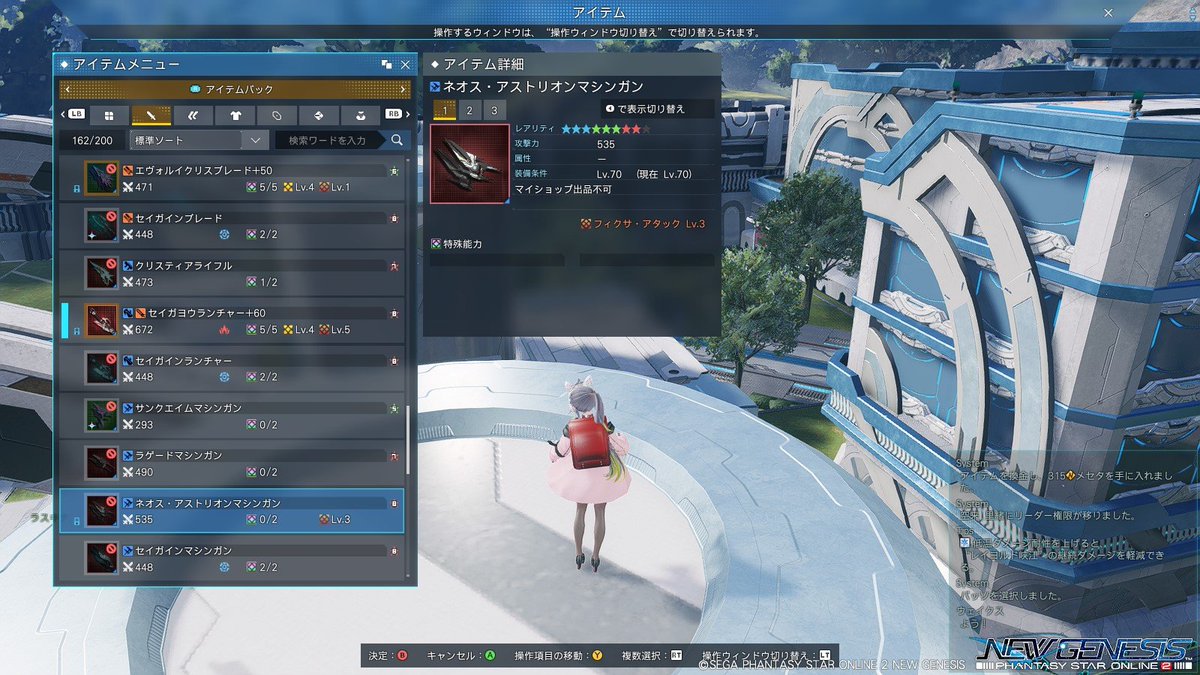This screenshot has height=675, width=1200.
Task: Click the アイテムパック header bar
Action: (235, 90)
